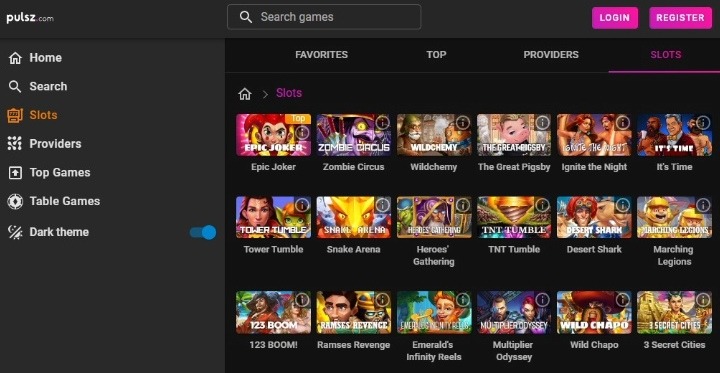Open info icon on Marching Legions

[703, 205]
